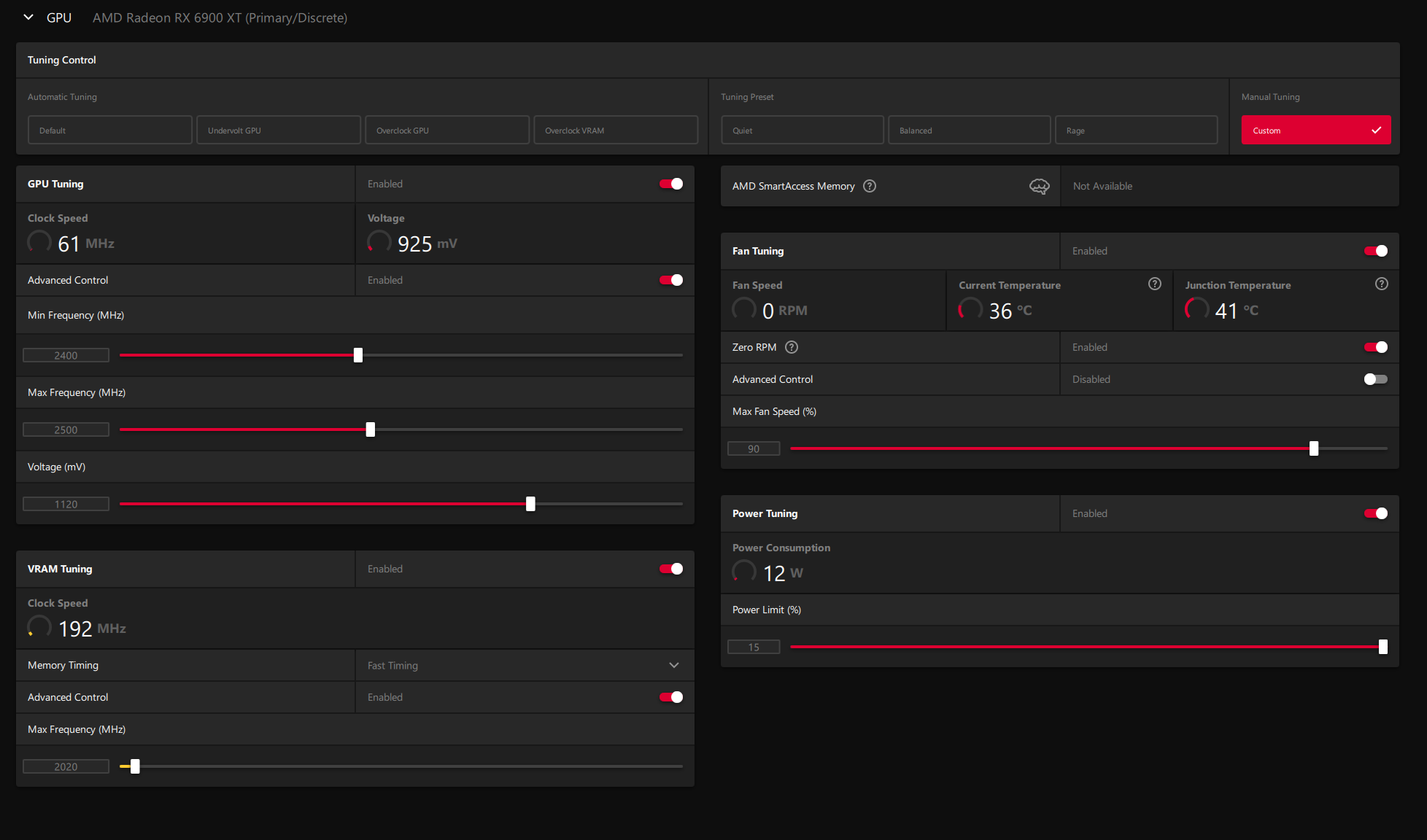The width and height of the screenshot is (1427, 840).
Task: Collapse the GPU section chevron
Action: pyautogui.click(x=28, y=17)
